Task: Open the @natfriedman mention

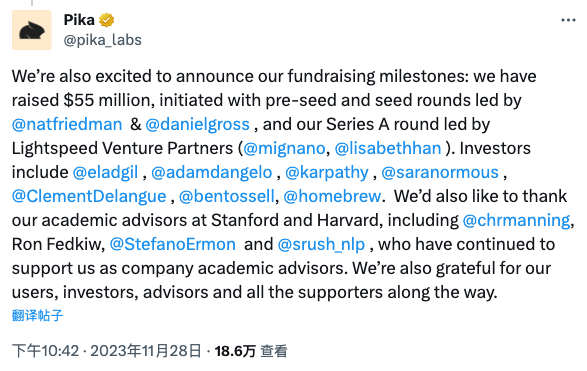Action: (67, 124)
